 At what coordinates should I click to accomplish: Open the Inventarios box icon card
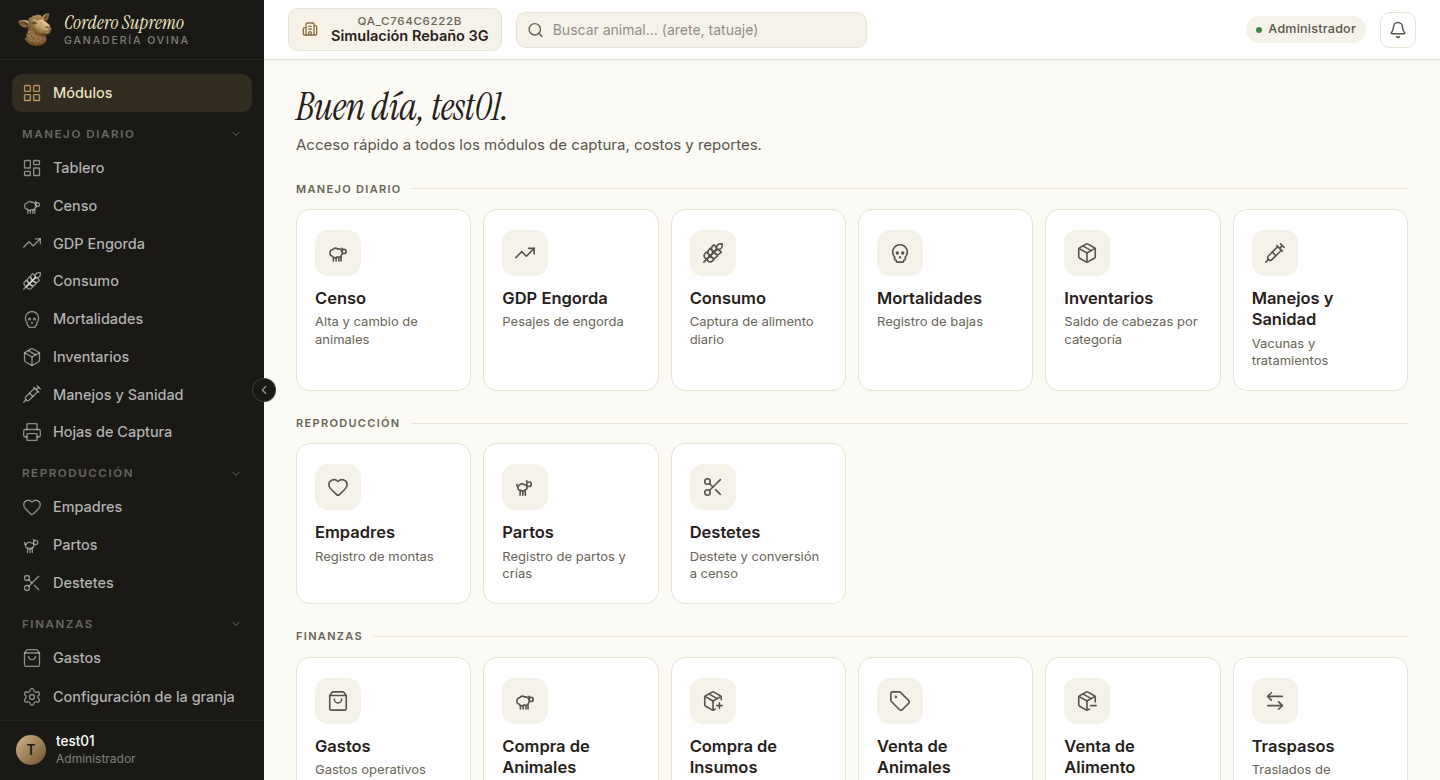click(1133, 299)
